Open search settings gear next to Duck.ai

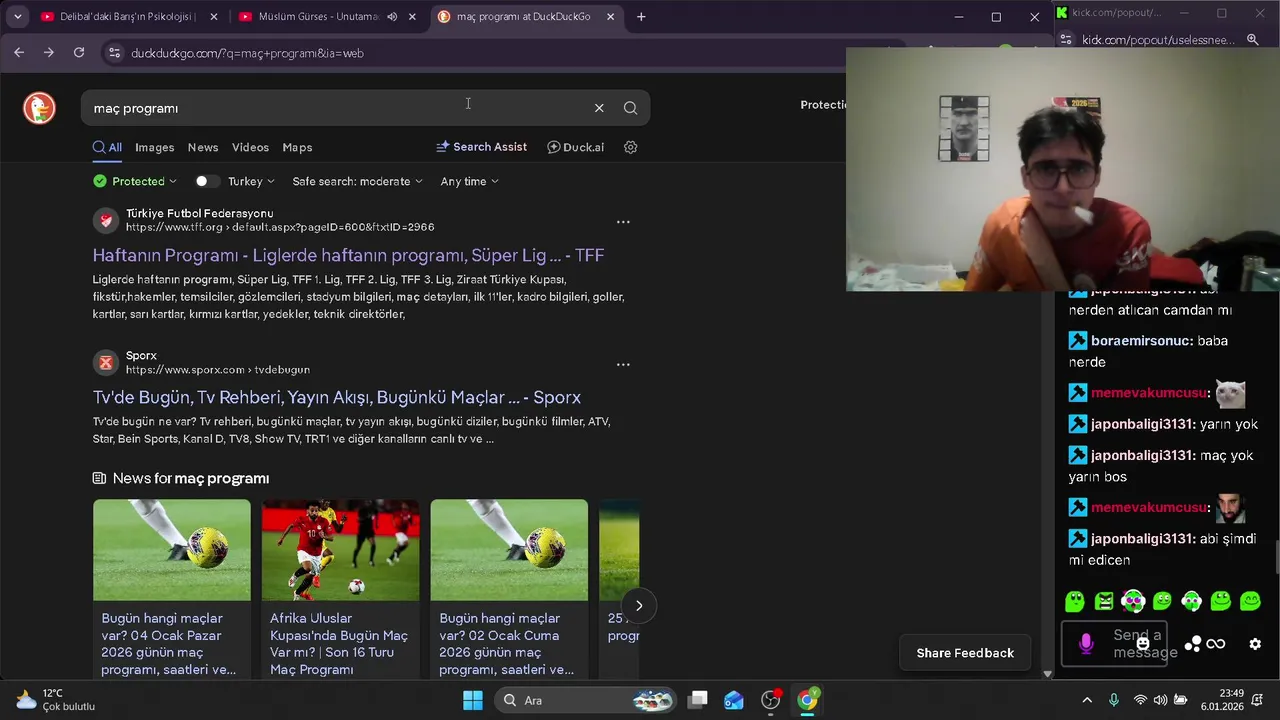pyautogui.click(x=631, y=147)
